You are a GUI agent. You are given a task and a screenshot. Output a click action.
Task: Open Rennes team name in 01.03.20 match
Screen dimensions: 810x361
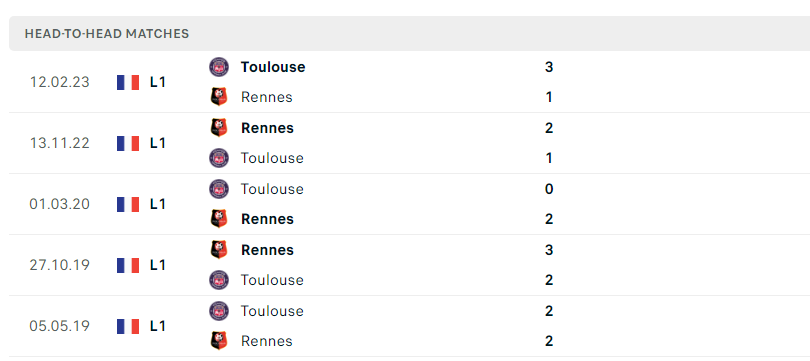tap(267, 219)
